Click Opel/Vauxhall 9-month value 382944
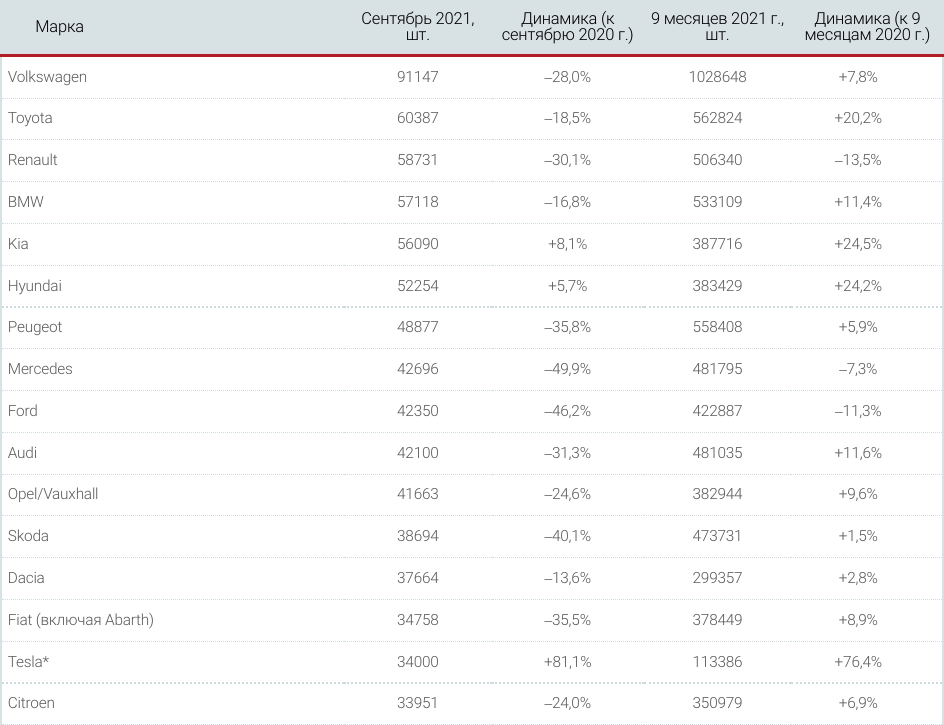Screen dimensions: 944x725 click(x=717, y=494)
